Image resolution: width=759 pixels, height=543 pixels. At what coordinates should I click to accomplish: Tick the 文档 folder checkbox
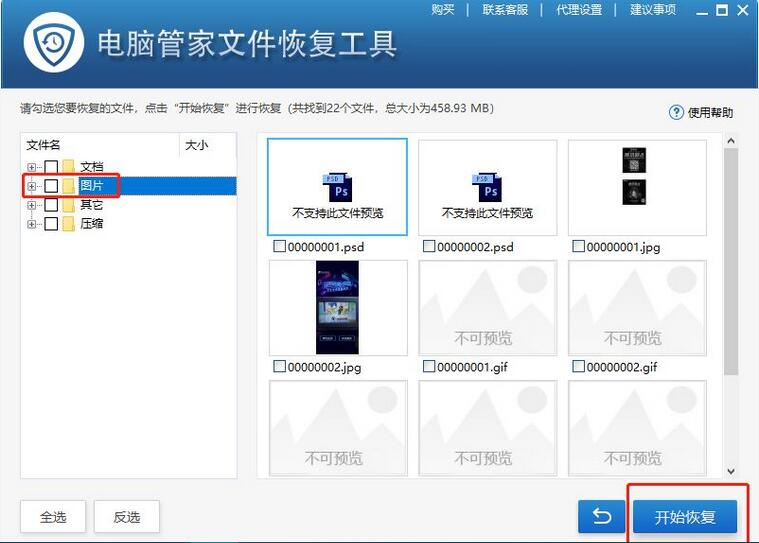[51, 167]
